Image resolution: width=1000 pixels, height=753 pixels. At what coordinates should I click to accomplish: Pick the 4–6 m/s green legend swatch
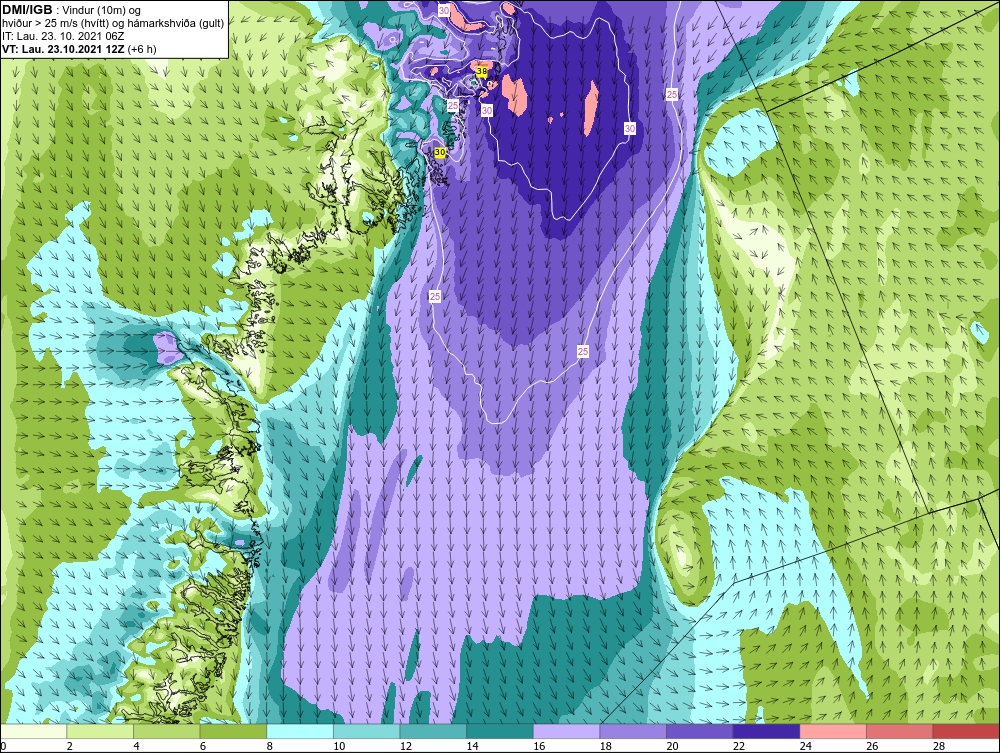click(166, 731)
